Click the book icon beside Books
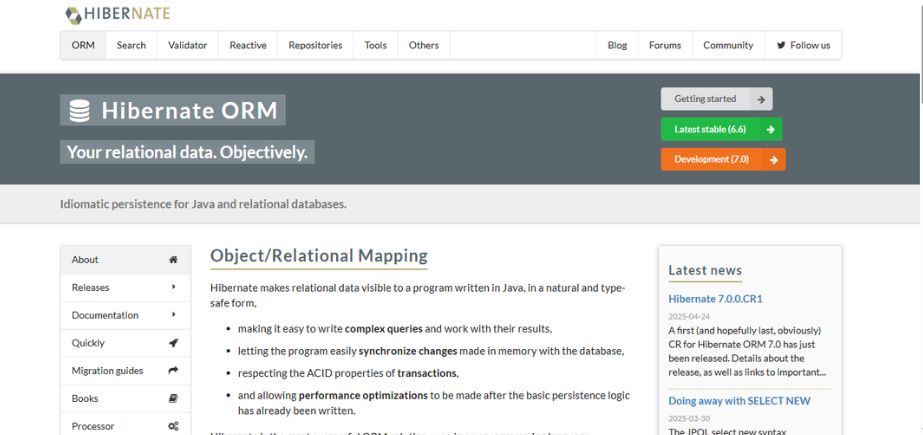 click(x=173, y=399)
